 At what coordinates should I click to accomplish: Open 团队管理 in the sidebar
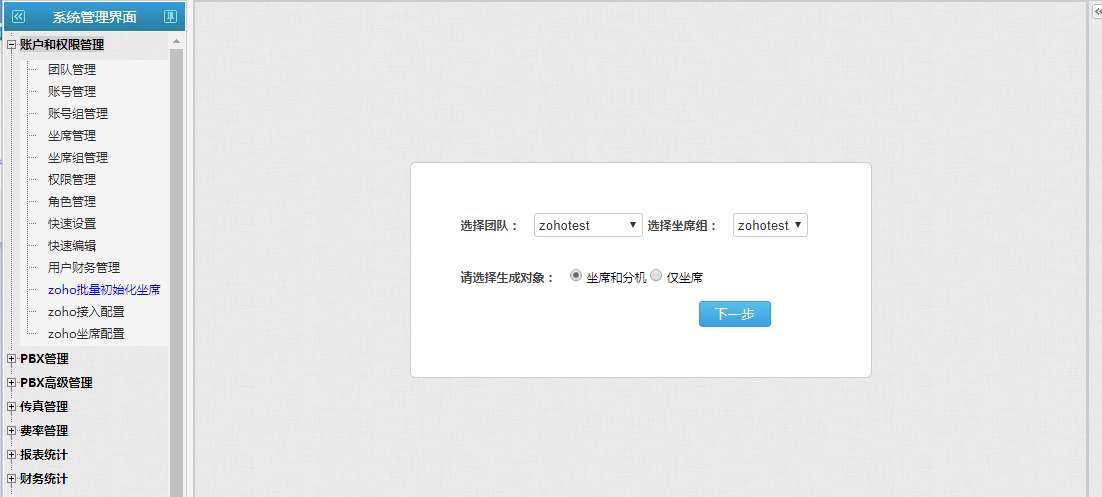[72, 70]
